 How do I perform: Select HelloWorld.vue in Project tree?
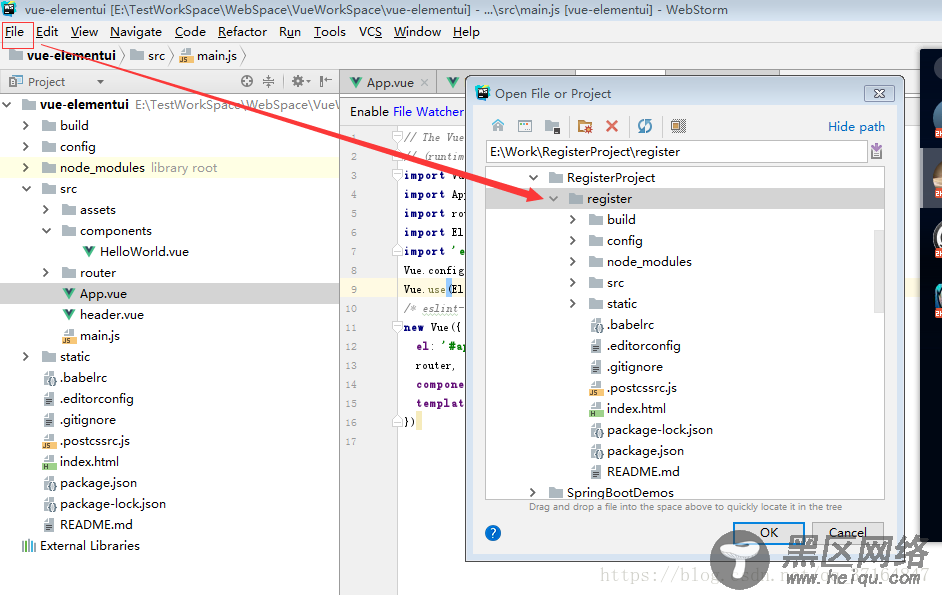click(144, 252)
